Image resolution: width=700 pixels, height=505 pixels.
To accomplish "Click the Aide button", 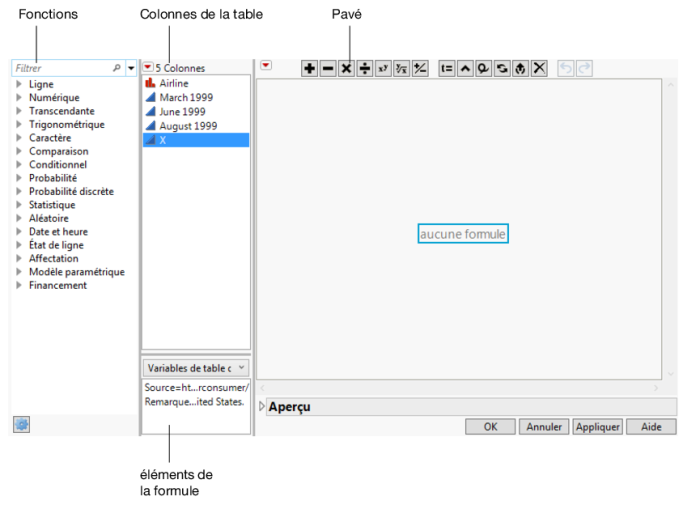I will [x=651, y=427].
